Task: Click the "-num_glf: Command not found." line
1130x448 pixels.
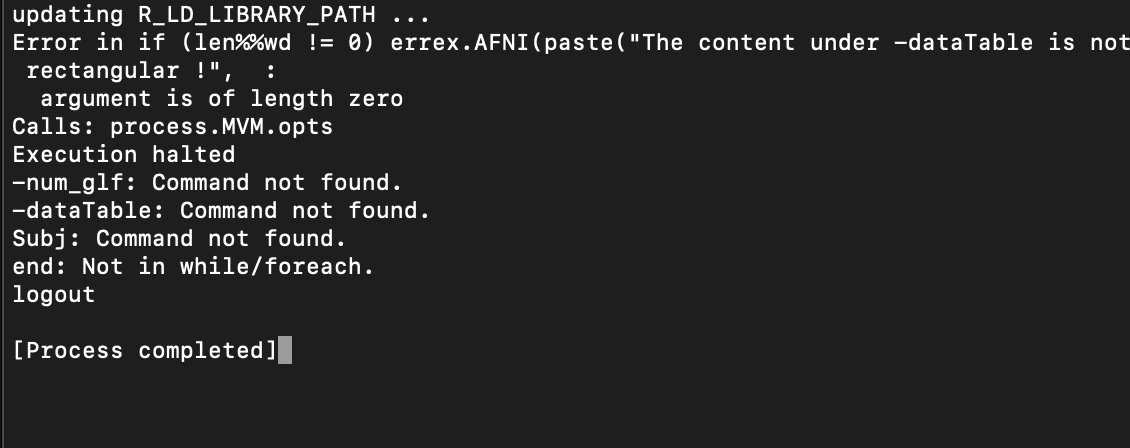Action: click(x=208, y=183)
